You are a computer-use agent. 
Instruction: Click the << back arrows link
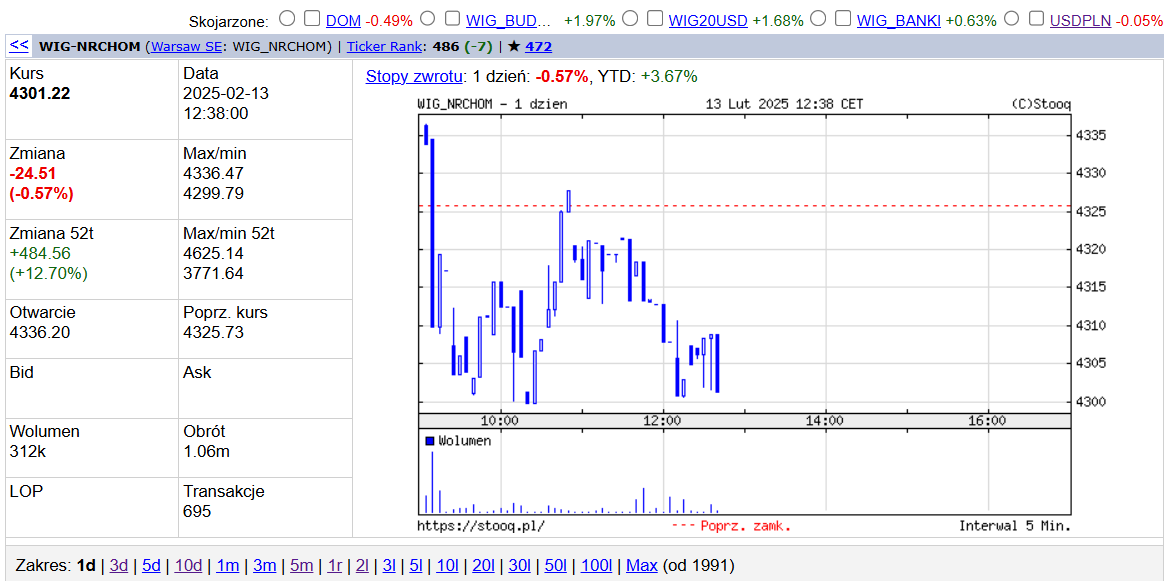19,45
